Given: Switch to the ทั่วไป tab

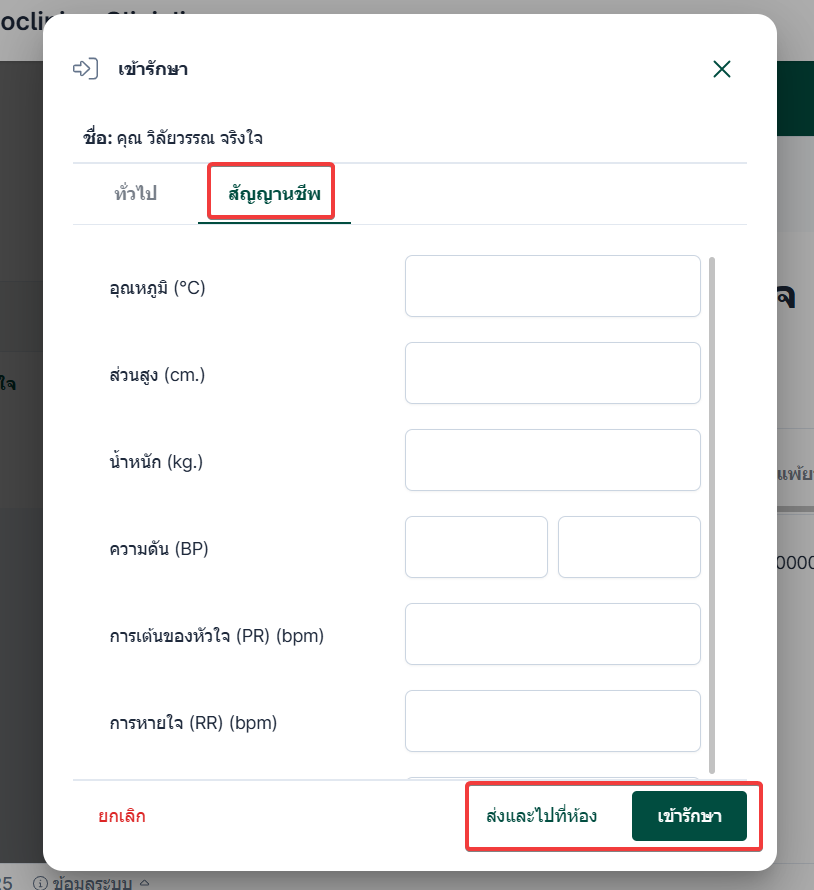Looking at the screenshot, I should [135, 193].
